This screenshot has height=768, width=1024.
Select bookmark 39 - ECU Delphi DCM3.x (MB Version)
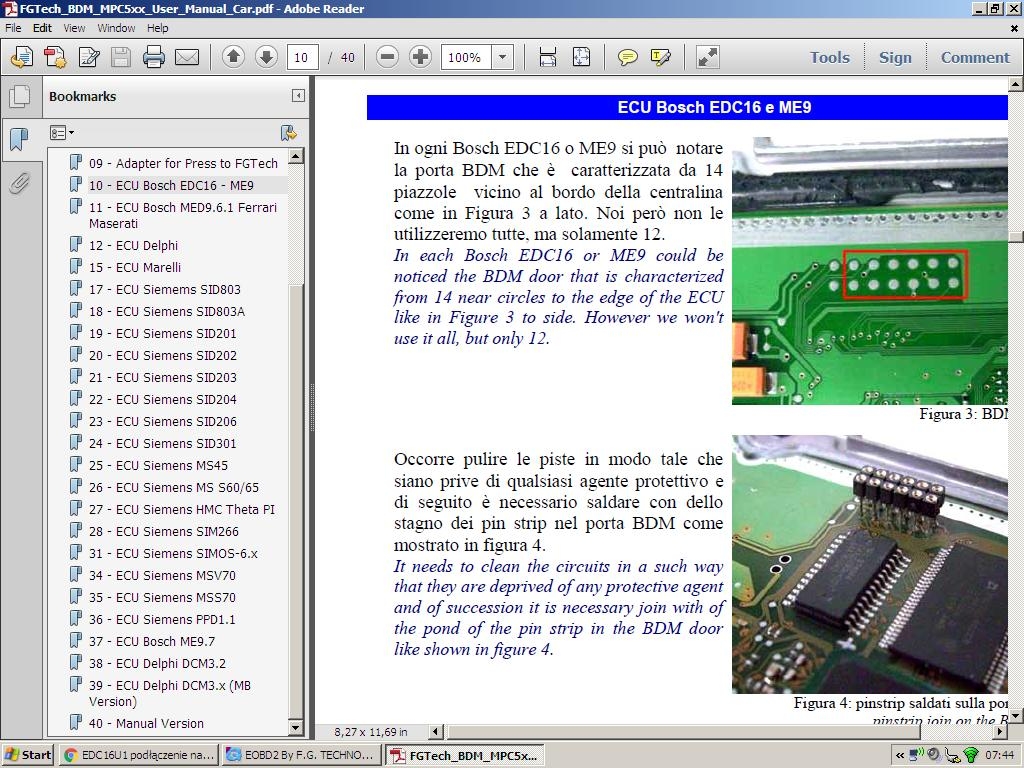tap(170, 694)
